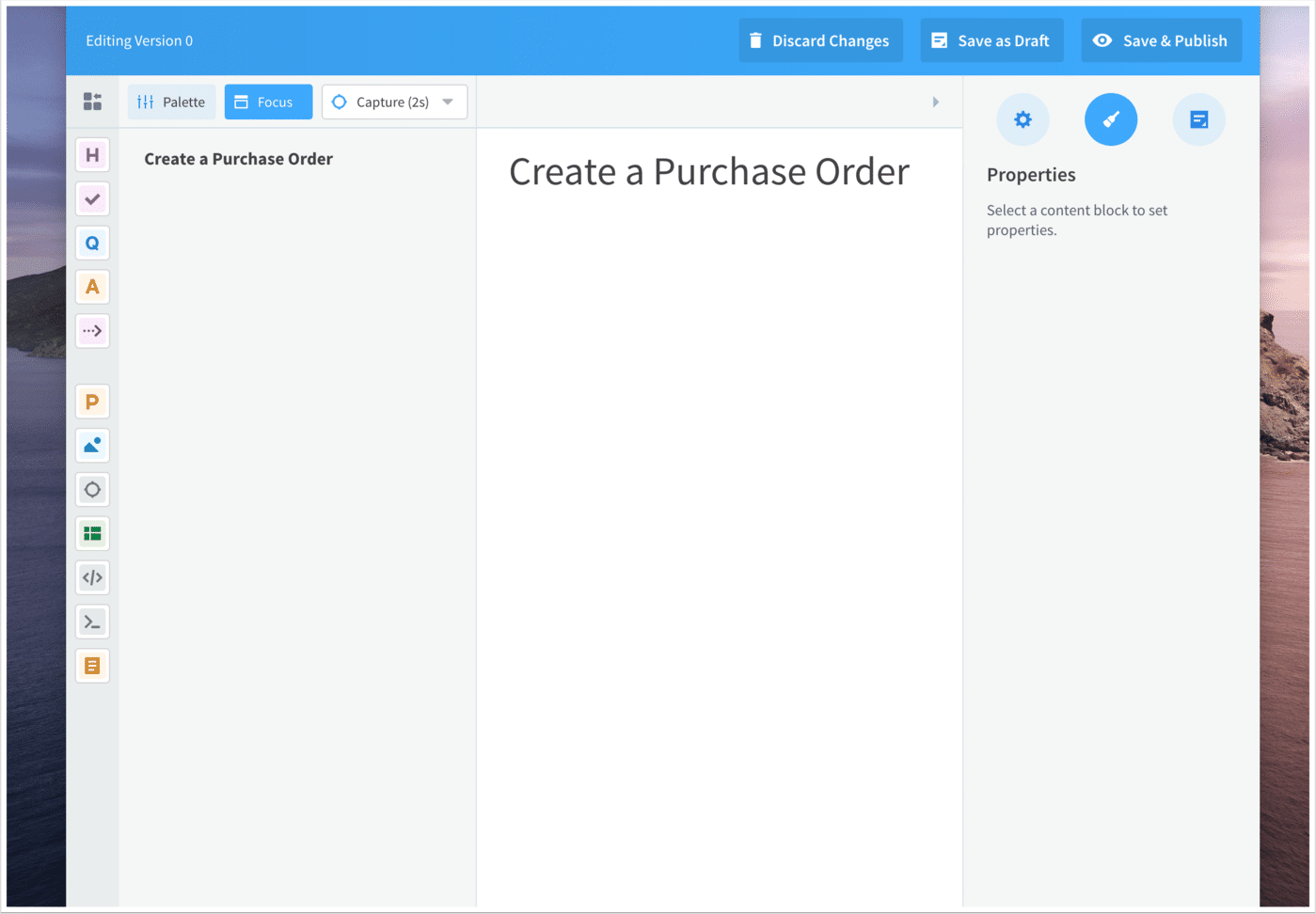Click the small triangle expander beside the Properties panel
1316x914 pixels.
(935, 102)
